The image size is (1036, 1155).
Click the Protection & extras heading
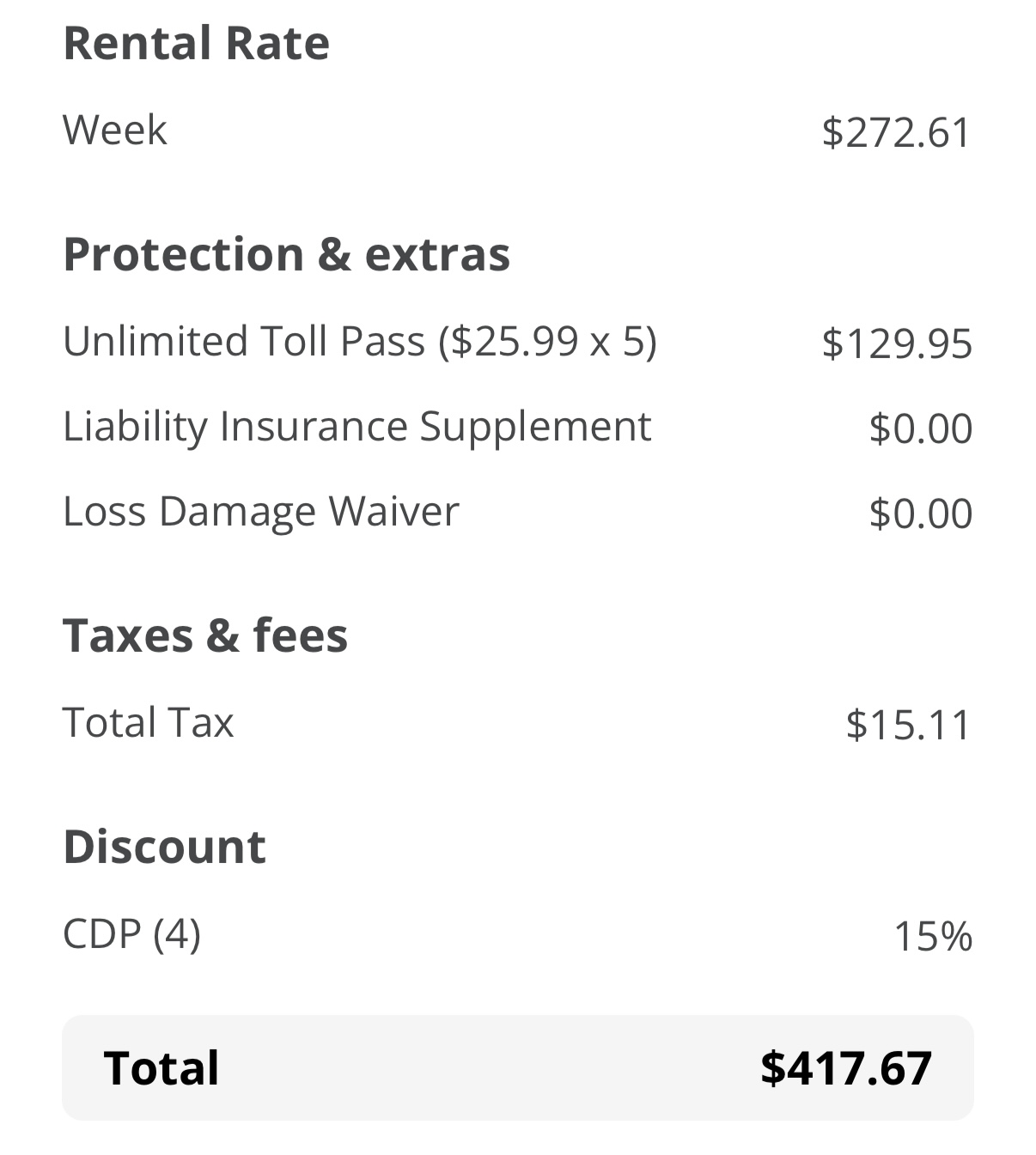point(286,254)
